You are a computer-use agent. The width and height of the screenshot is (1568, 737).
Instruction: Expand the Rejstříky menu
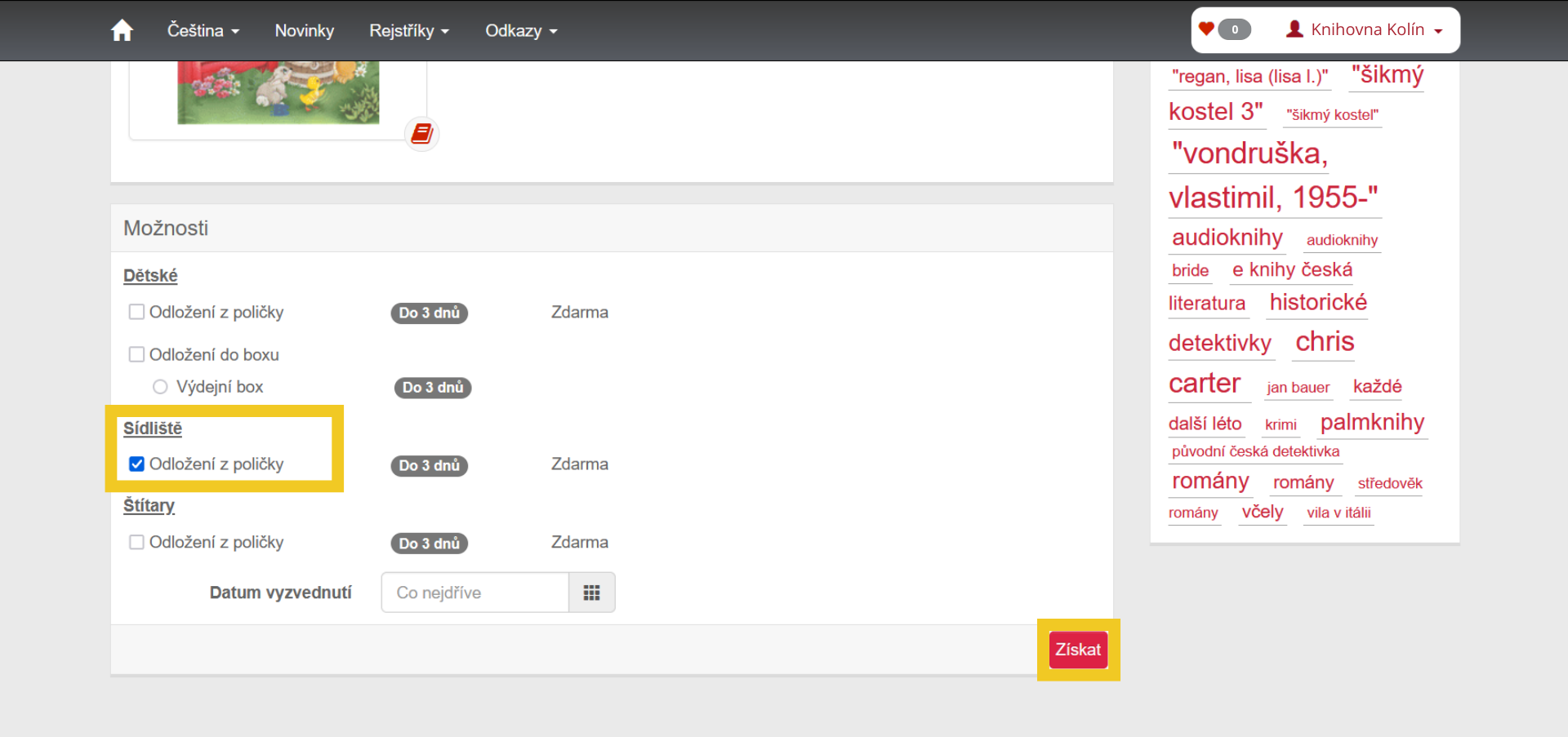point(409,30)
